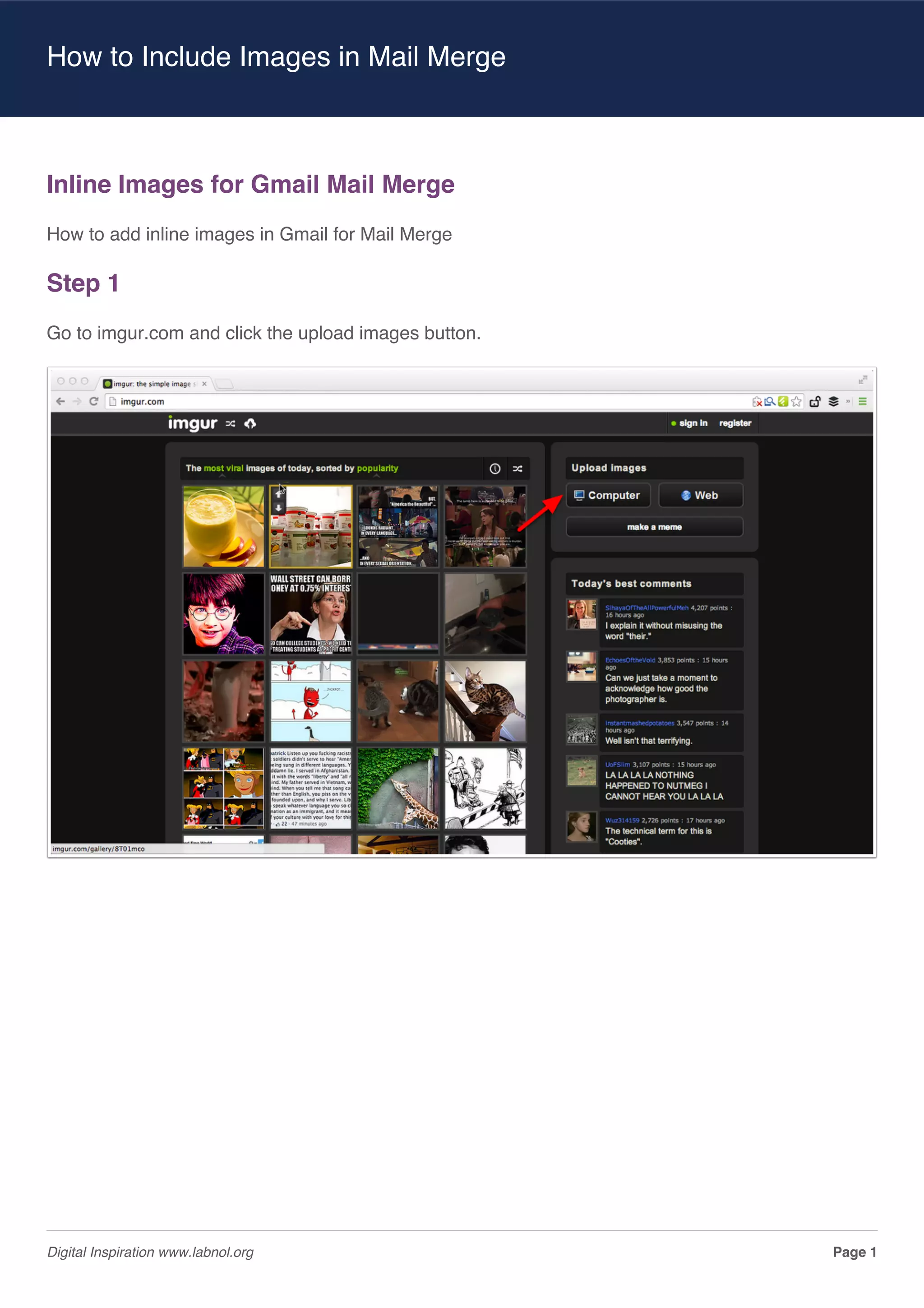Viewport: 924px width, 1308px height.
Task: Click the browser forward arrow
Action: coord(77,402)
